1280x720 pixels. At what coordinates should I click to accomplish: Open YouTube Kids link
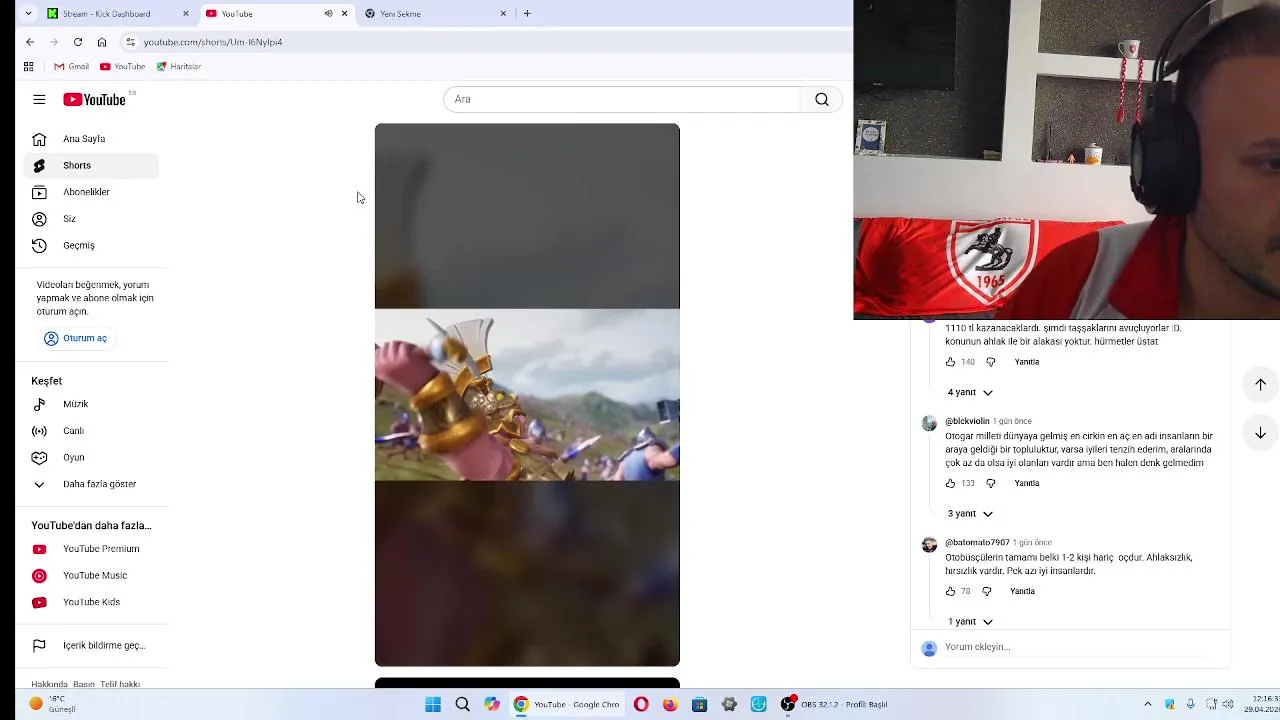pyautogui.click(x=91, y=602)
